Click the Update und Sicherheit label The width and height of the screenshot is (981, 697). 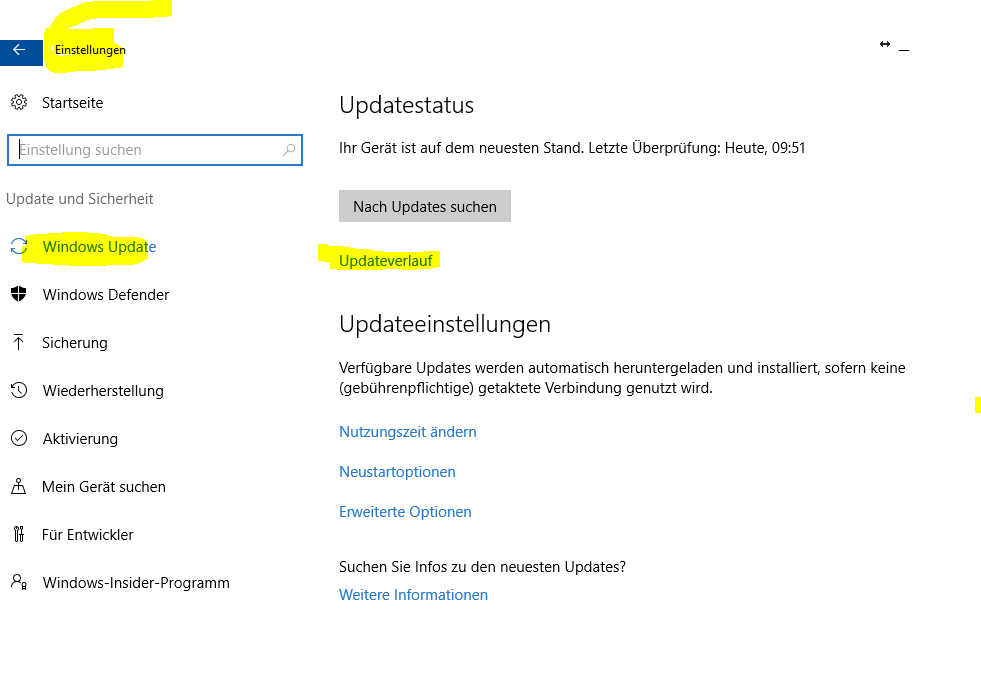pyautogui.click(x=79, y=199)
